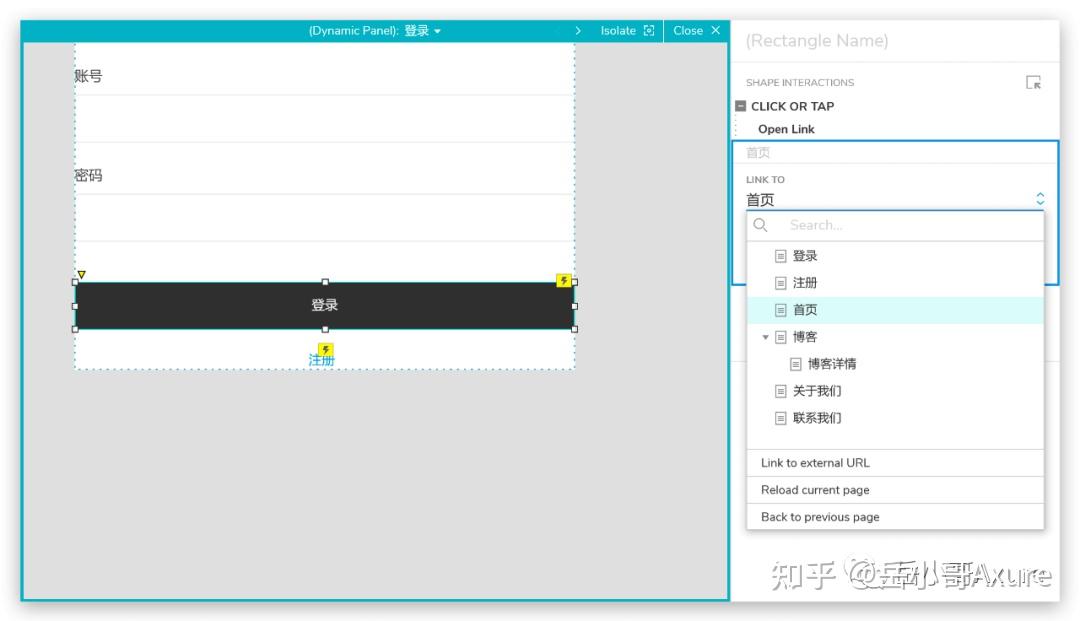Click the page icon beside 关于我们
This screenshot has width=1080, height=621.
pyautogui.click(x=780, y=390)
